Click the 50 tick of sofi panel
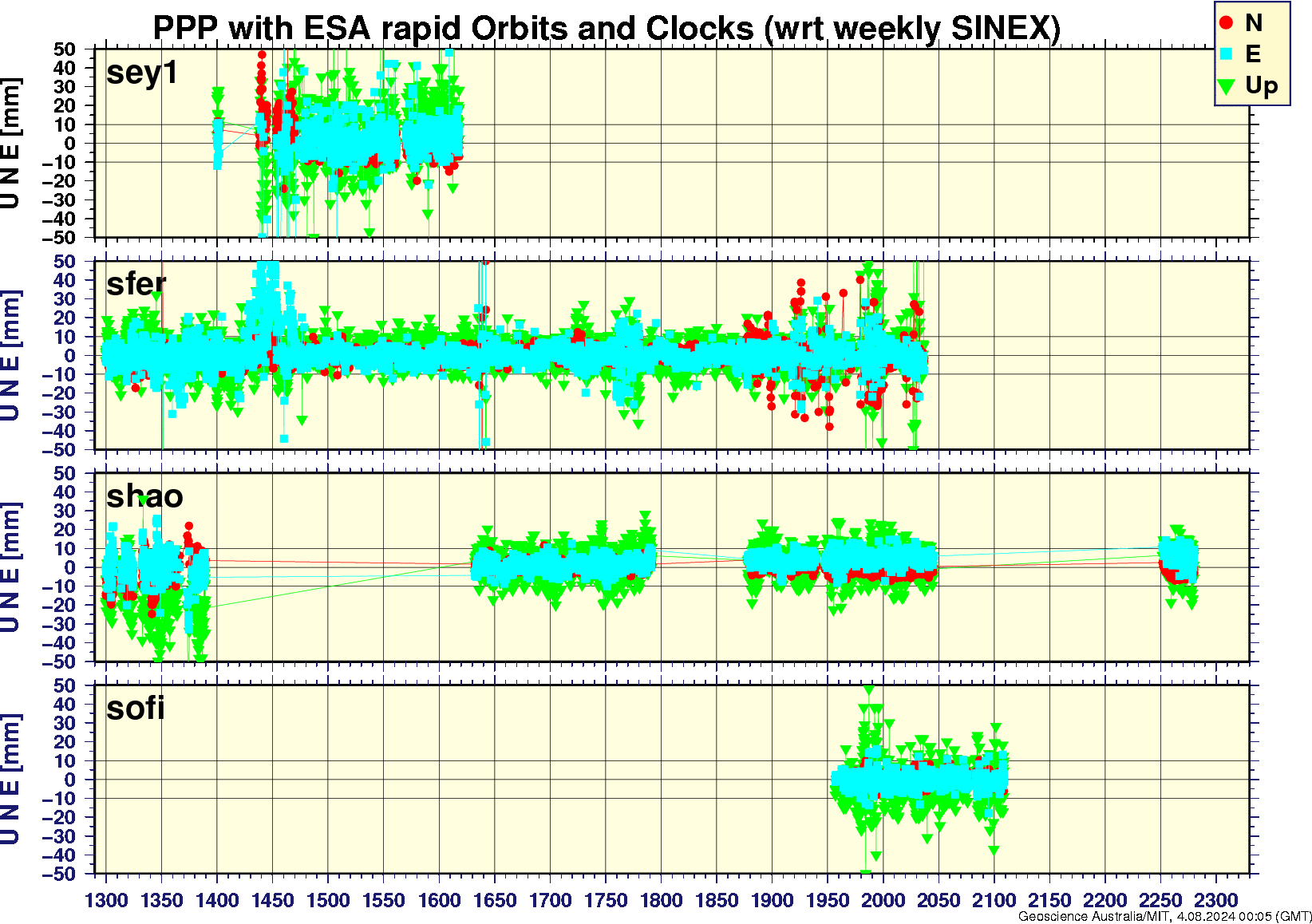 [x=65, y=685]
